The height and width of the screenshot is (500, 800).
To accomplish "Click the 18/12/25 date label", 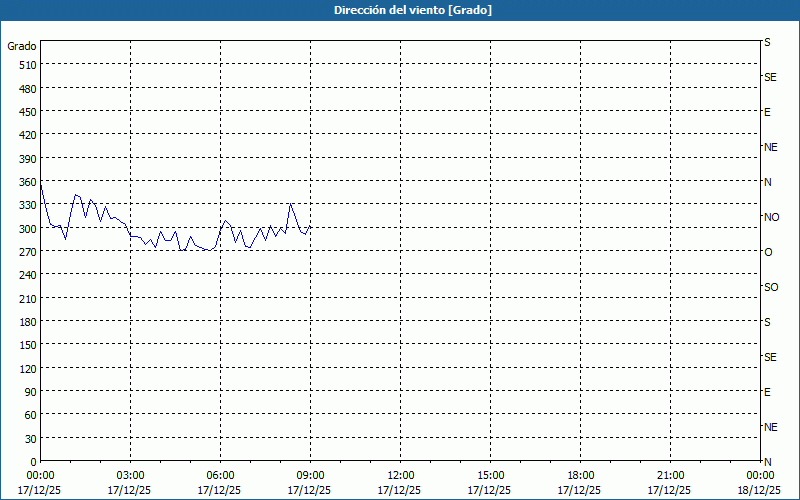I will 760,490.
